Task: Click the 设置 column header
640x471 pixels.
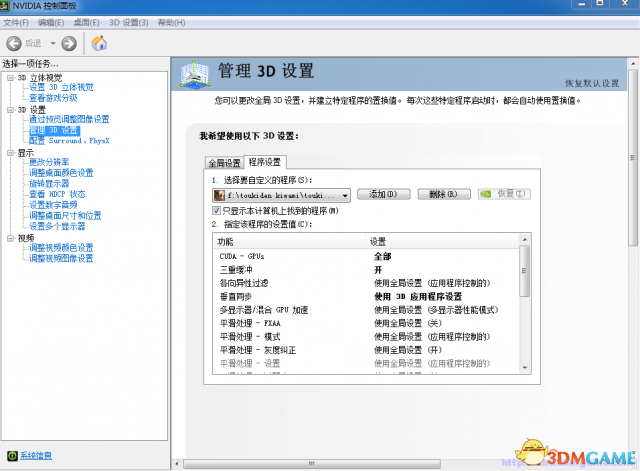Action: coord(442,242)
